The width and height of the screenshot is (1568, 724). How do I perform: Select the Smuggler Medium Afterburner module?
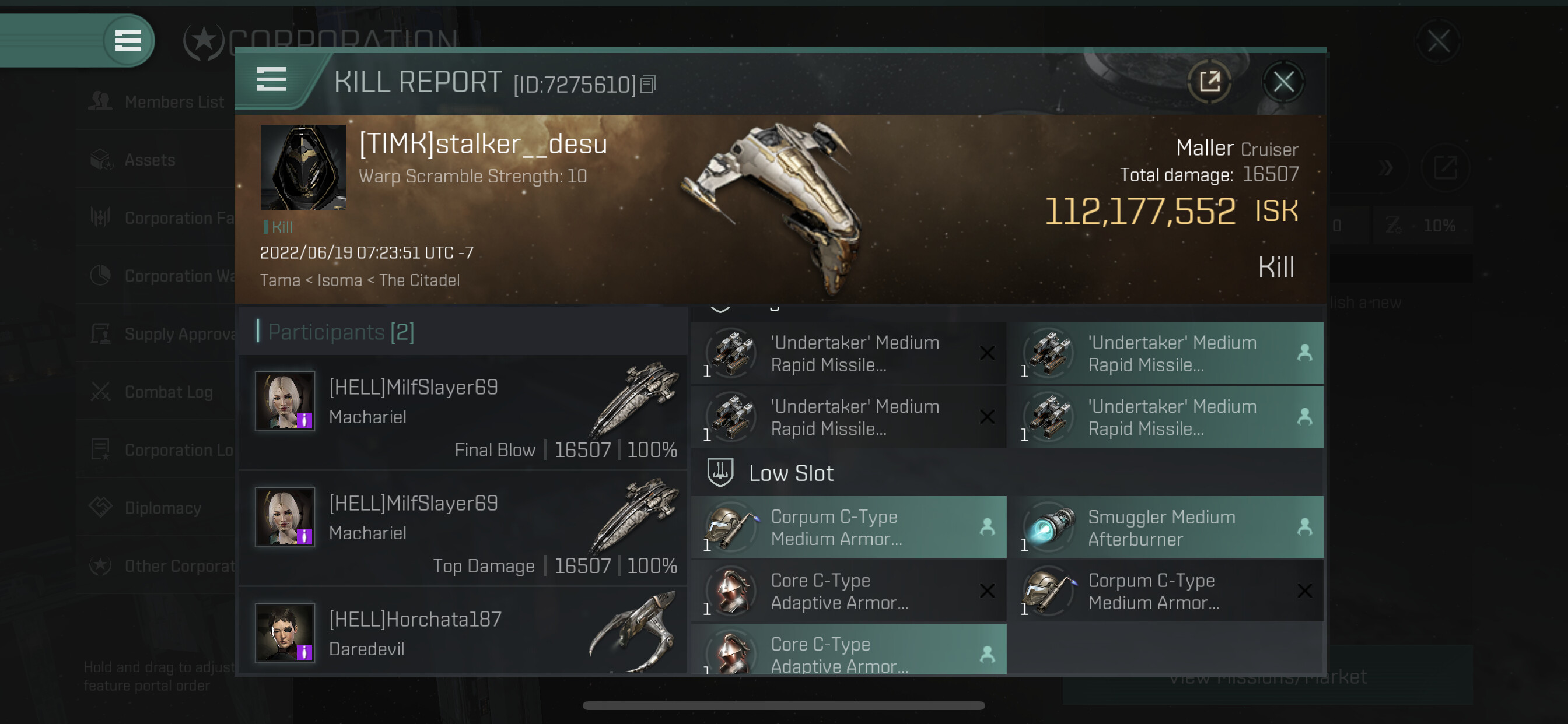tap(1165, 528)
